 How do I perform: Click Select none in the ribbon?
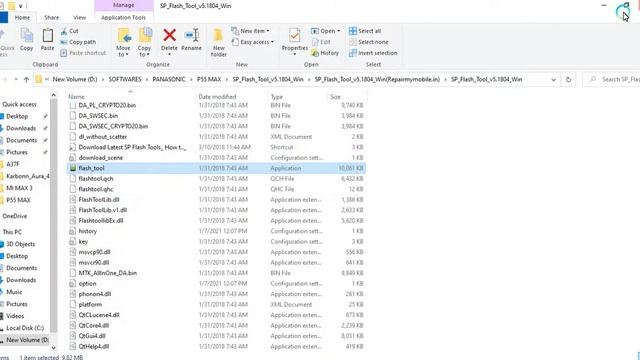(x=369, y=42)
